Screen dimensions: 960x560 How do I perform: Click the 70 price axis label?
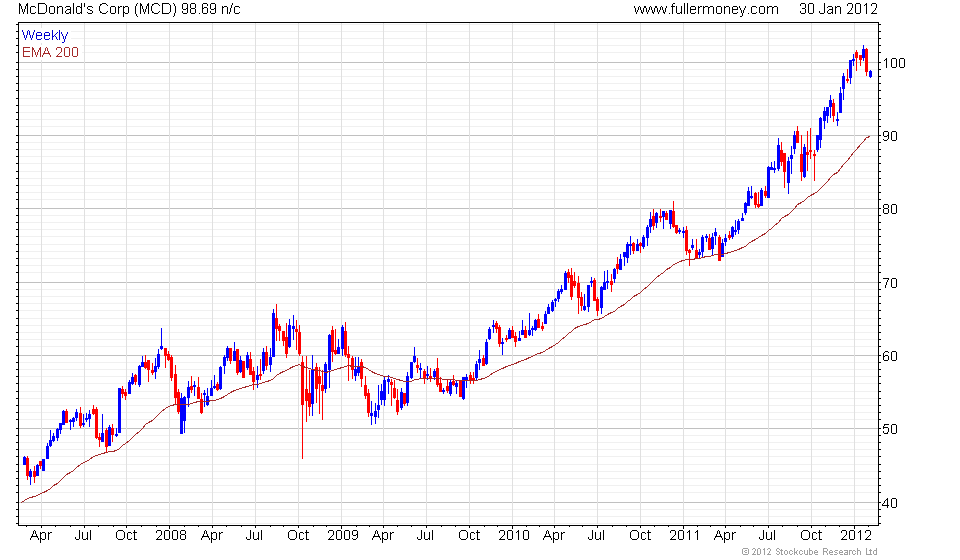coord(890,283)
